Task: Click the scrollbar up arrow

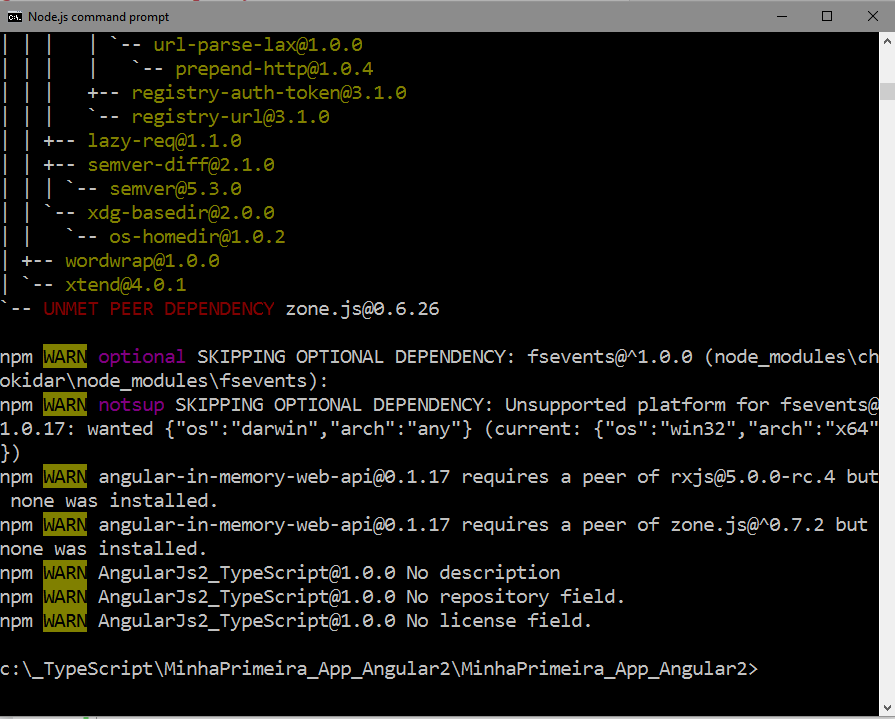Action: pyautogui.click(x=887, y=41)
